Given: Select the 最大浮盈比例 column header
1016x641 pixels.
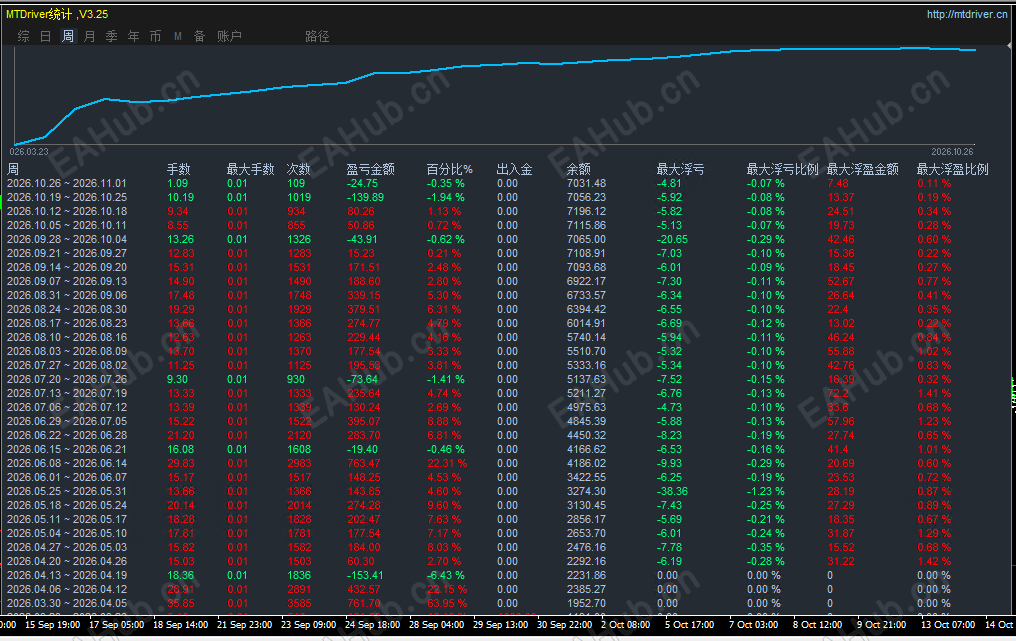Looking at the screenshot, I should (x=952, y=169).
